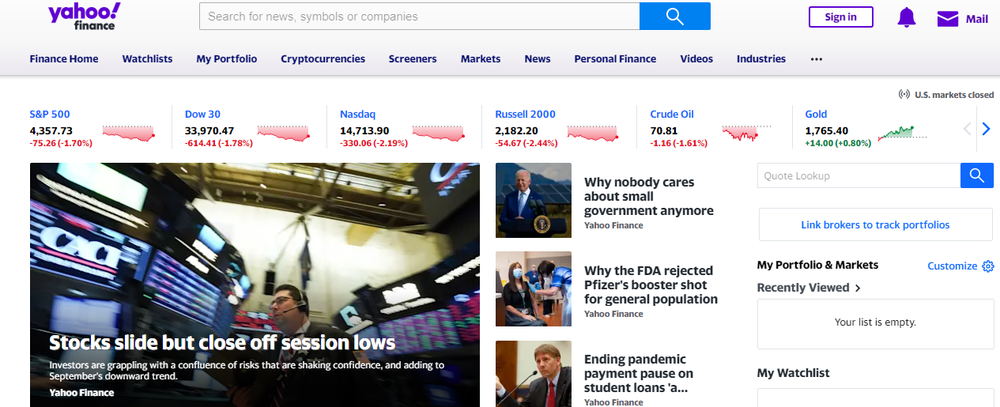Click the Your list is empty message
This screenshot has height=407, width=1000.
coord(875,323)
